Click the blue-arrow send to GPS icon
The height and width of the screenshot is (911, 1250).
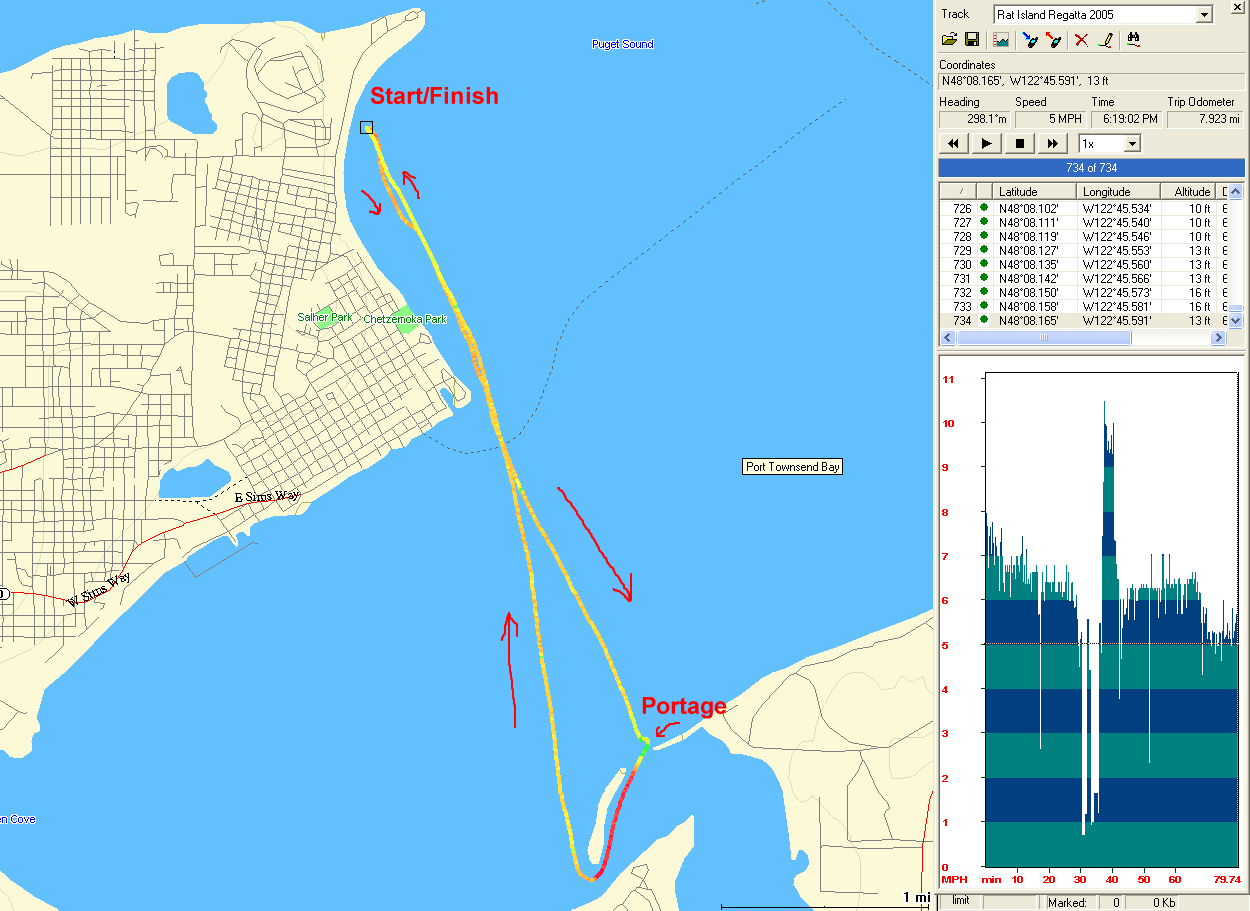pyautogui.click(x=1029, y=40)
